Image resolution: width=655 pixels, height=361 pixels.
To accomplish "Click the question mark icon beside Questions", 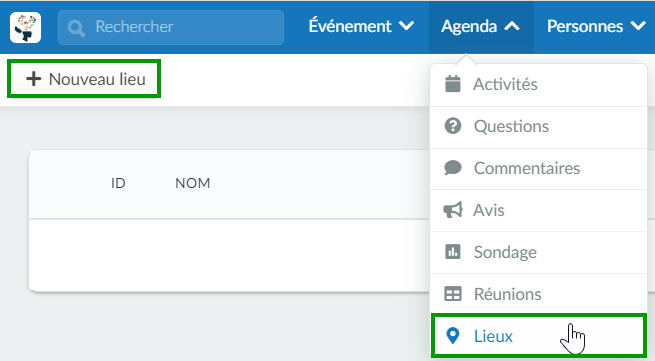I will tap(453, 126).
